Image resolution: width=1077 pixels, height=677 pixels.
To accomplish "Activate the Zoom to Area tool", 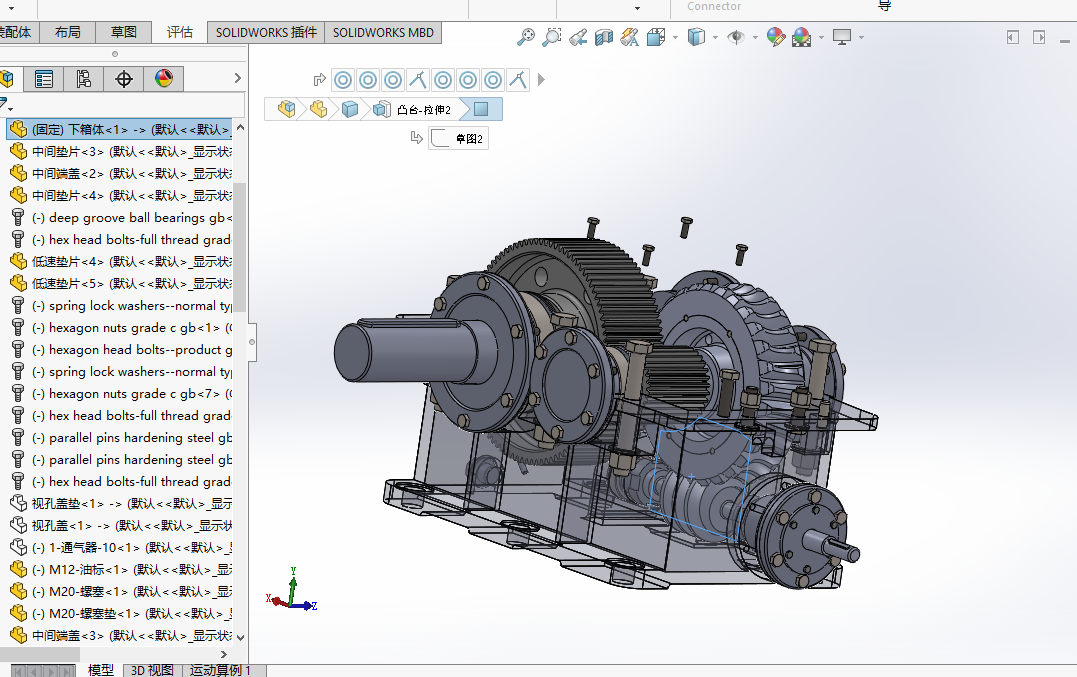I will (552, 37).
